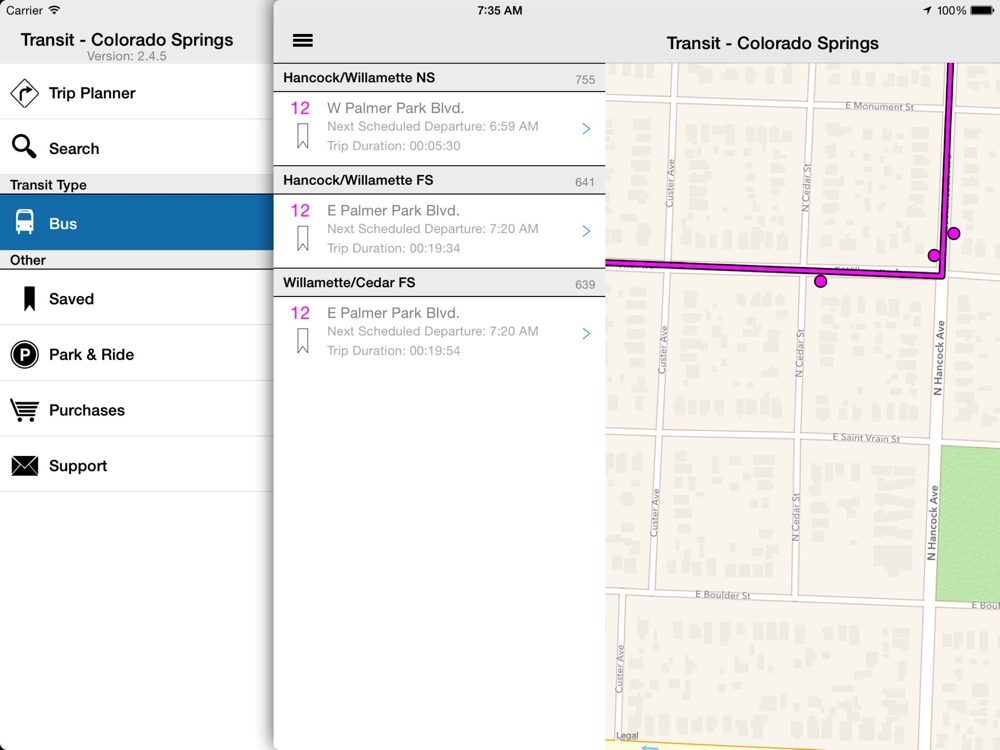Viewport: 1000px width, 750px height.
Task: Toggle bookmark under Hancock/Willamette FS stop
Action: coord(303,239)
